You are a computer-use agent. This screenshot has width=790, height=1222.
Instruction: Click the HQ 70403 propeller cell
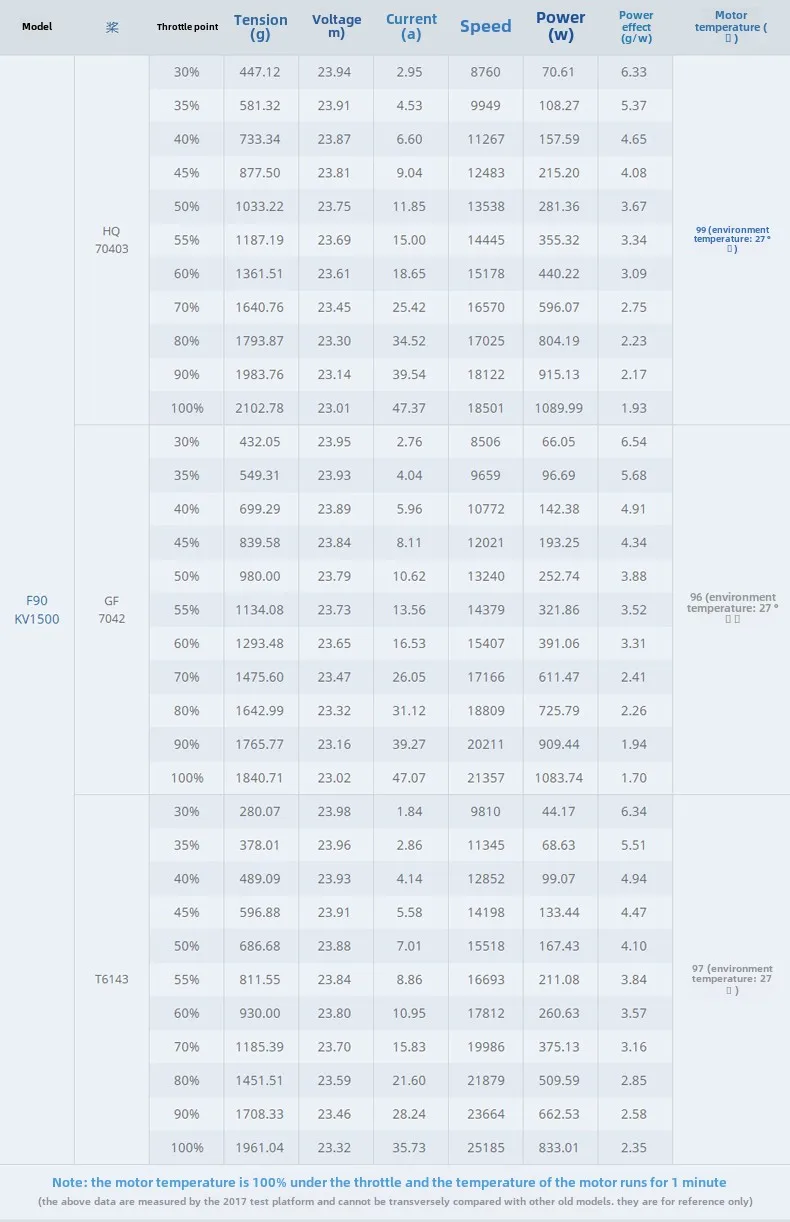pos(111,240)
